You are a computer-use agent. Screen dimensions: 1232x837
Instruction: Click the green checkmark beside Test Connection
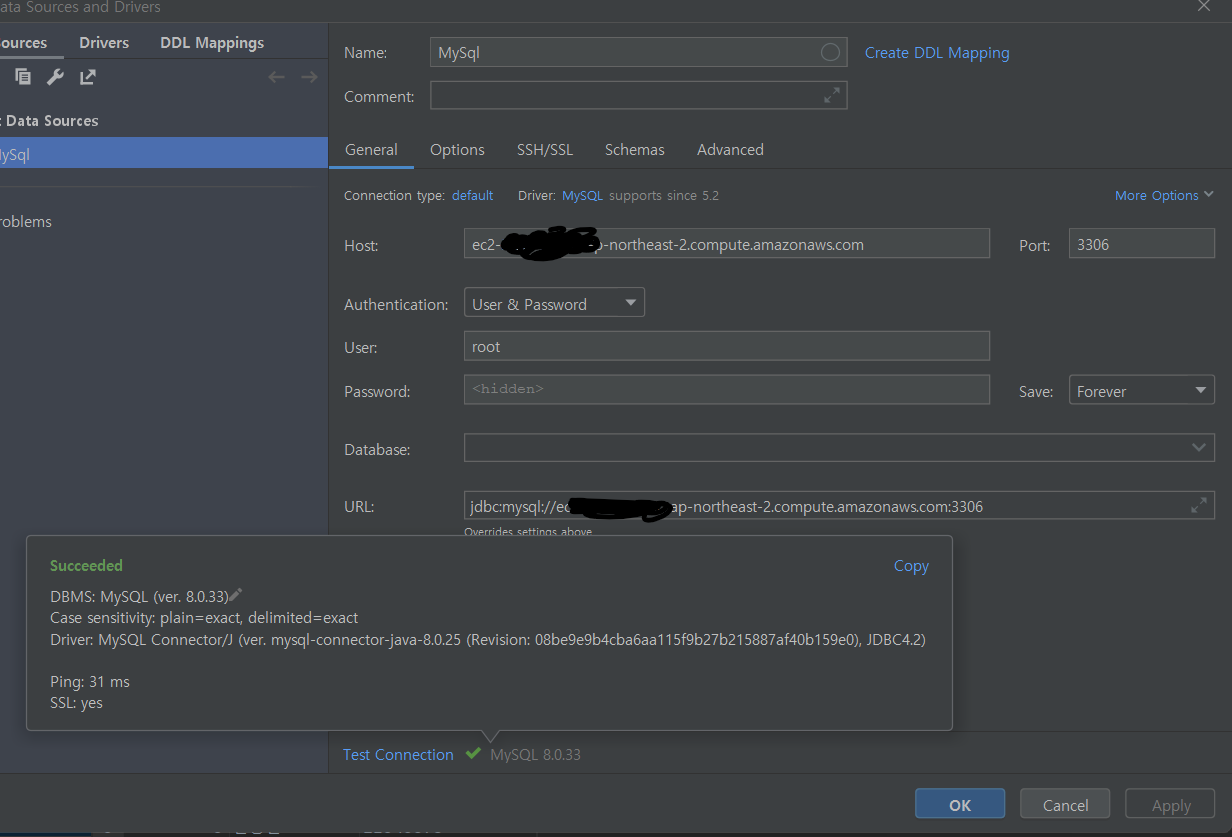(472, 754)
